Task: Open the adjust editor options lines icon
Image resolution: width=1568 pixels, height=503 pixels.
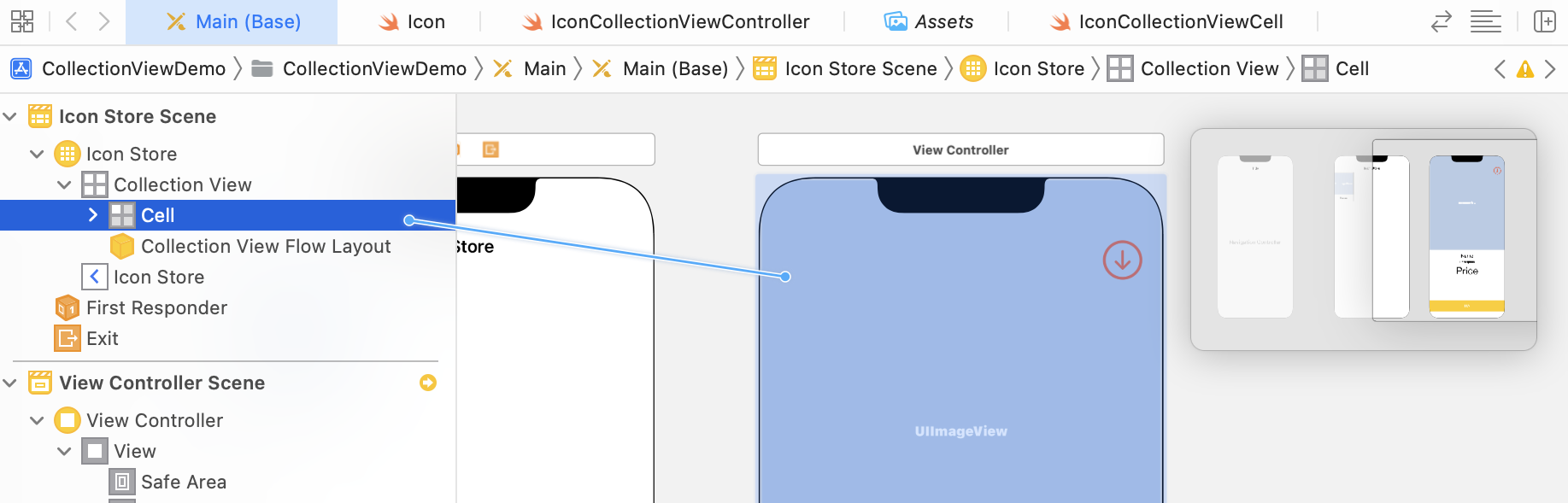Action: point(1485,21)
